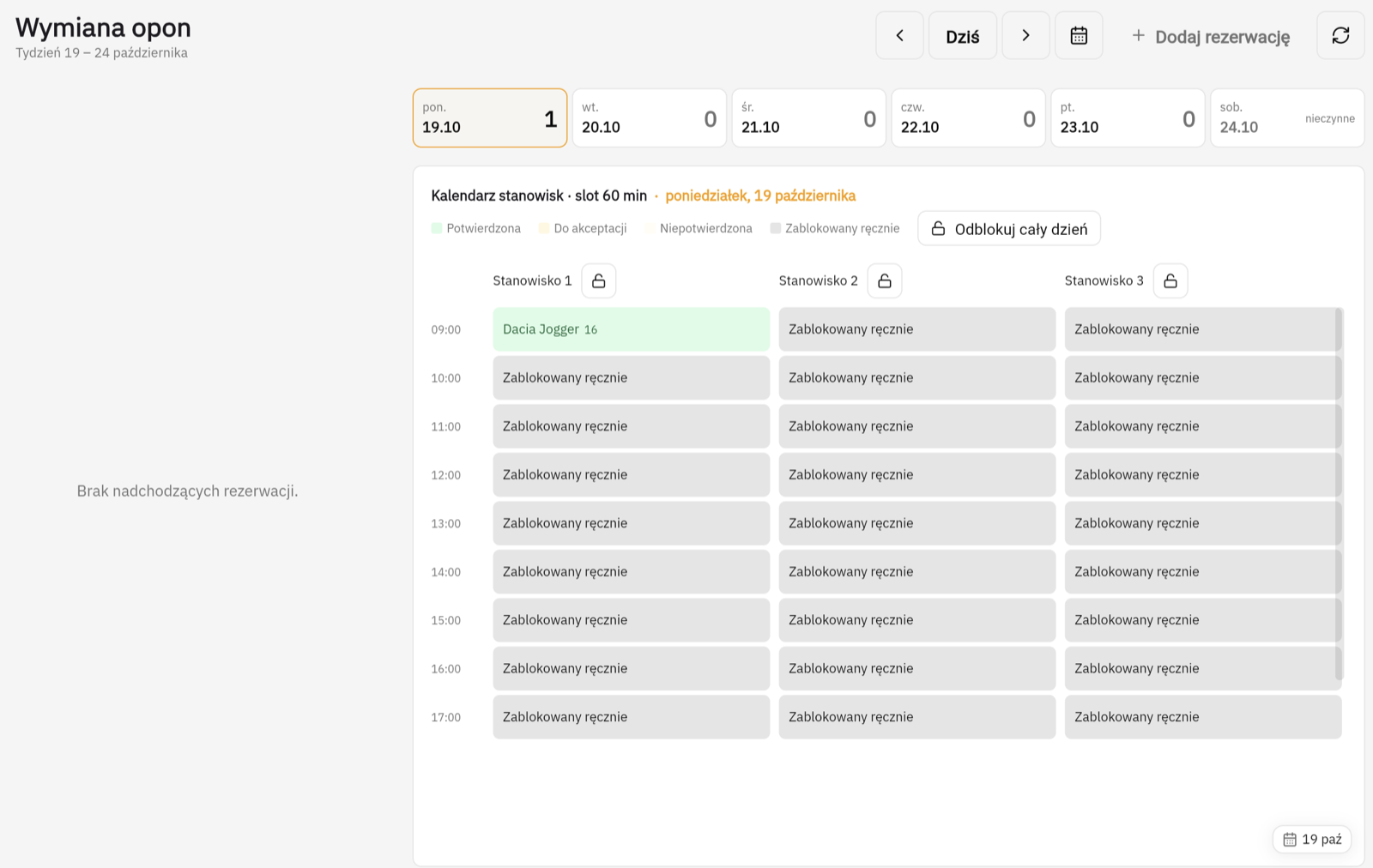
Task: Click Niepotwierdzona legend label
Action: point(706,228)
